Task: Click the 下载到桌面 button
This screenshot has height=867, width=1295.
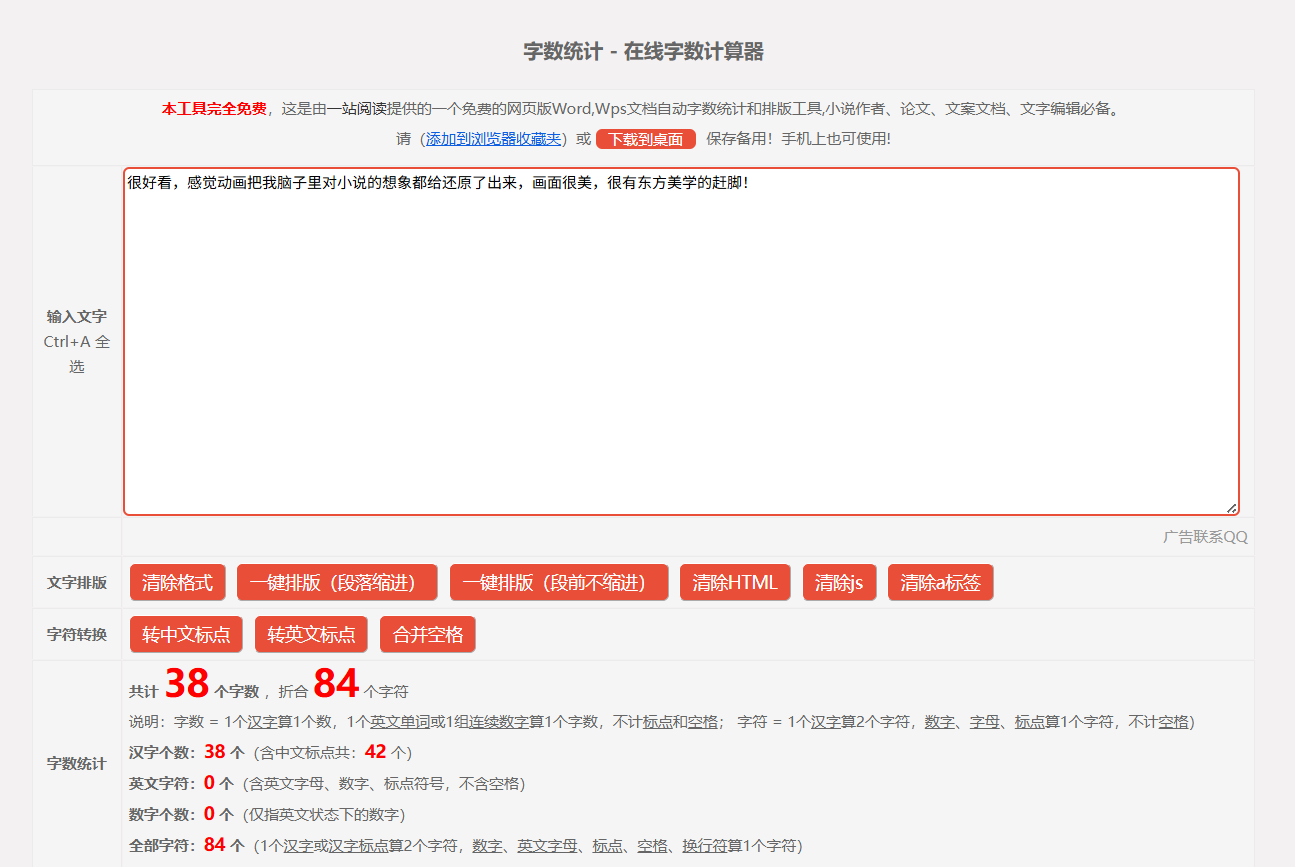Action: 646,139
